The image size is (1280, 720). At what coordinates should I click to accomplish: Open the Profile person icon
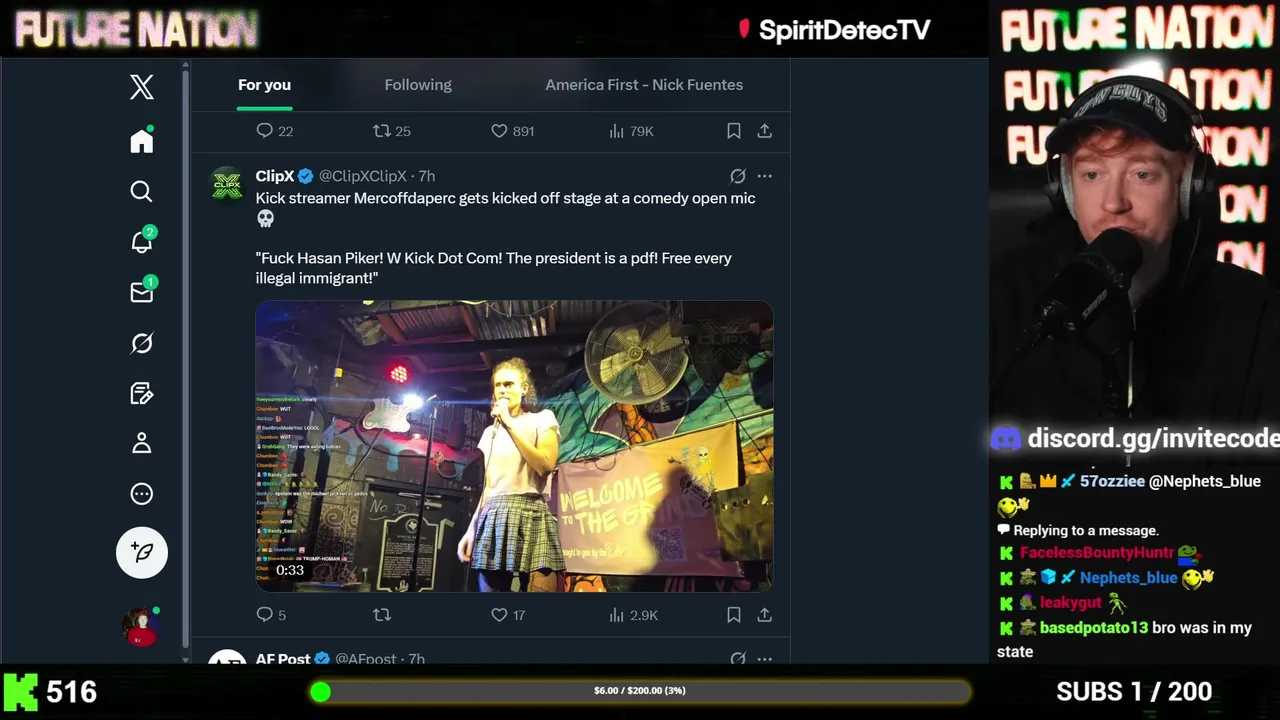point(142,443)
